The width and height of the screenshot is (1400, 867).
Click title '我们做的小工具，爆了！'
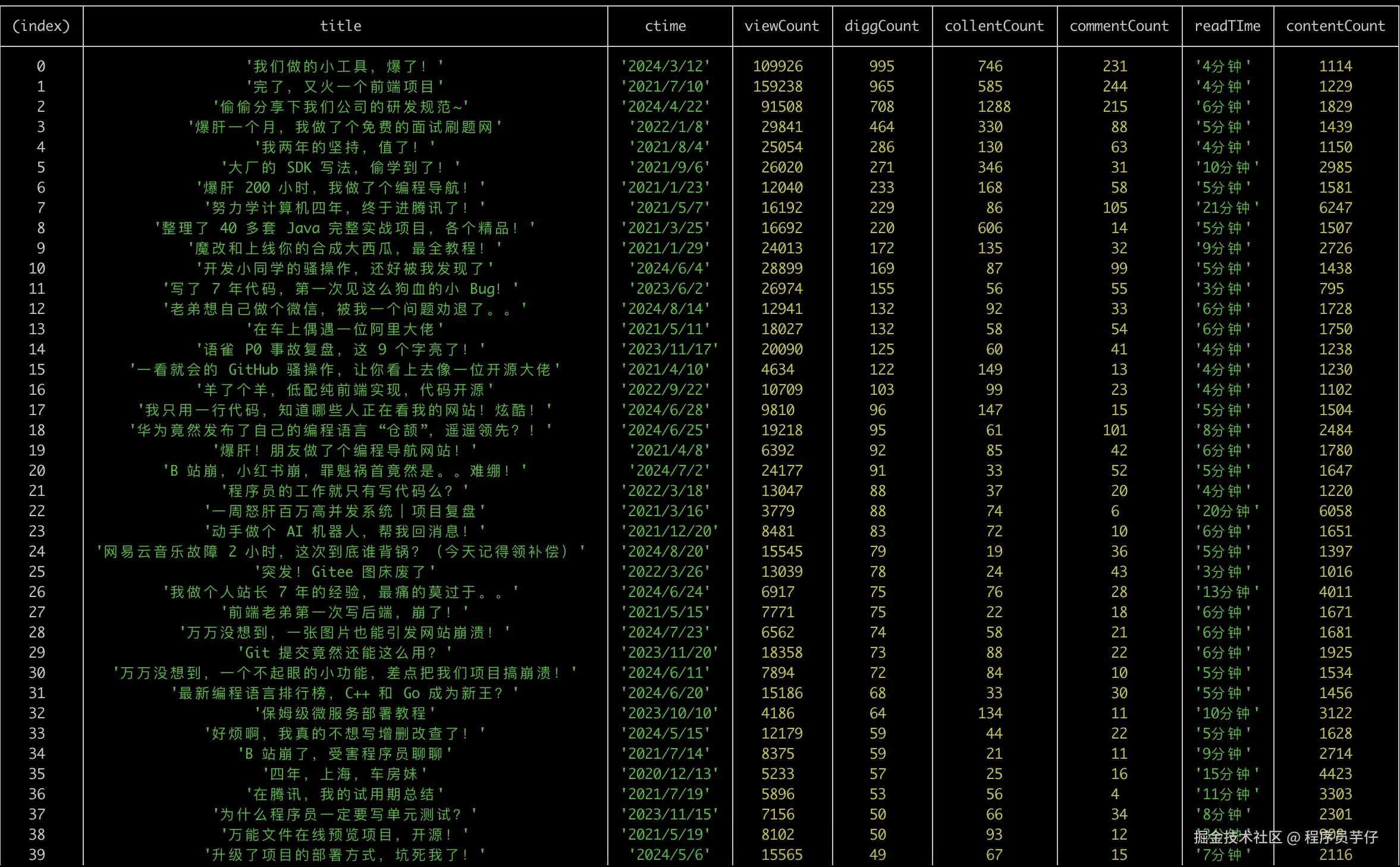[x=345, y=66]
